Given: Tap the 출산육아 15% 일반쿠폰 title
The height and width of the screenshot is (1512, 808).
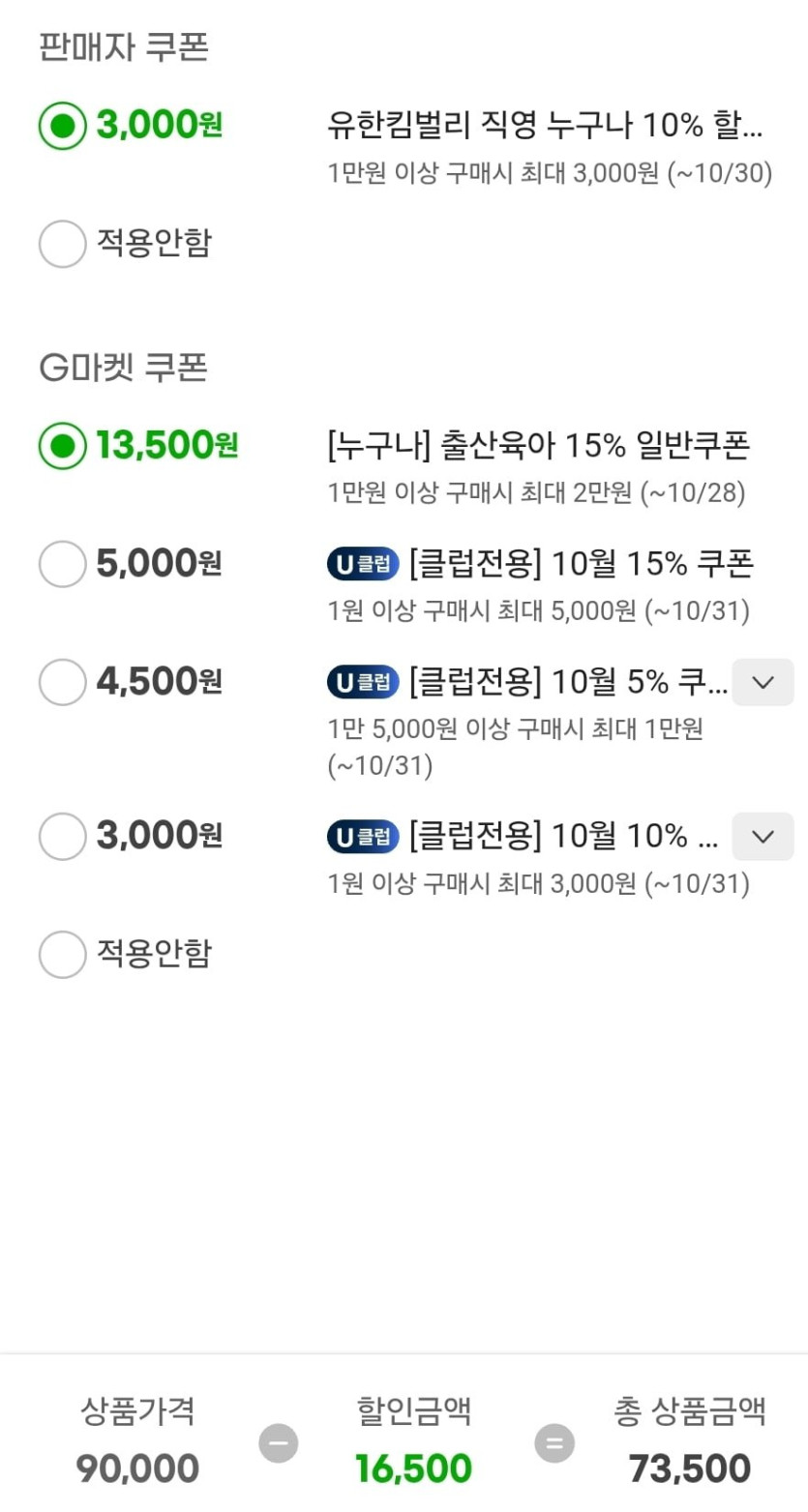Looking at the screenshot, I should [x=539, y=445].
